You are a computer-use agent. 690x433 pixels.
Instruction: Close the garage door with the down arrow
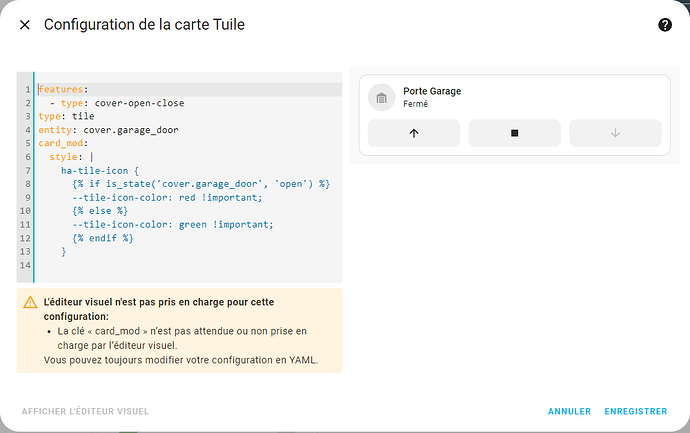(x=615, y=133)
